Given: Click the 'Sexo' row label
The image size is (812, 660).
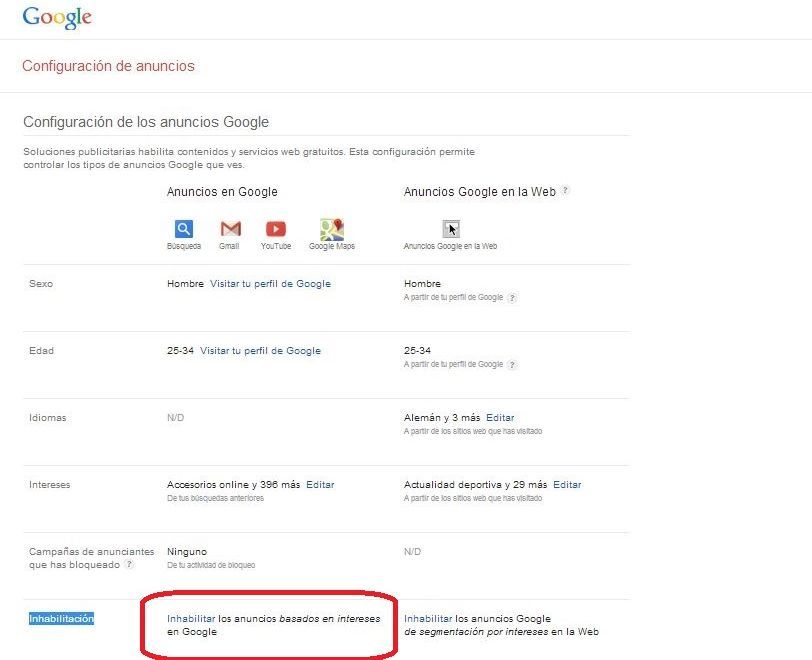Looking at the screenshot, I should coord(41,284).
